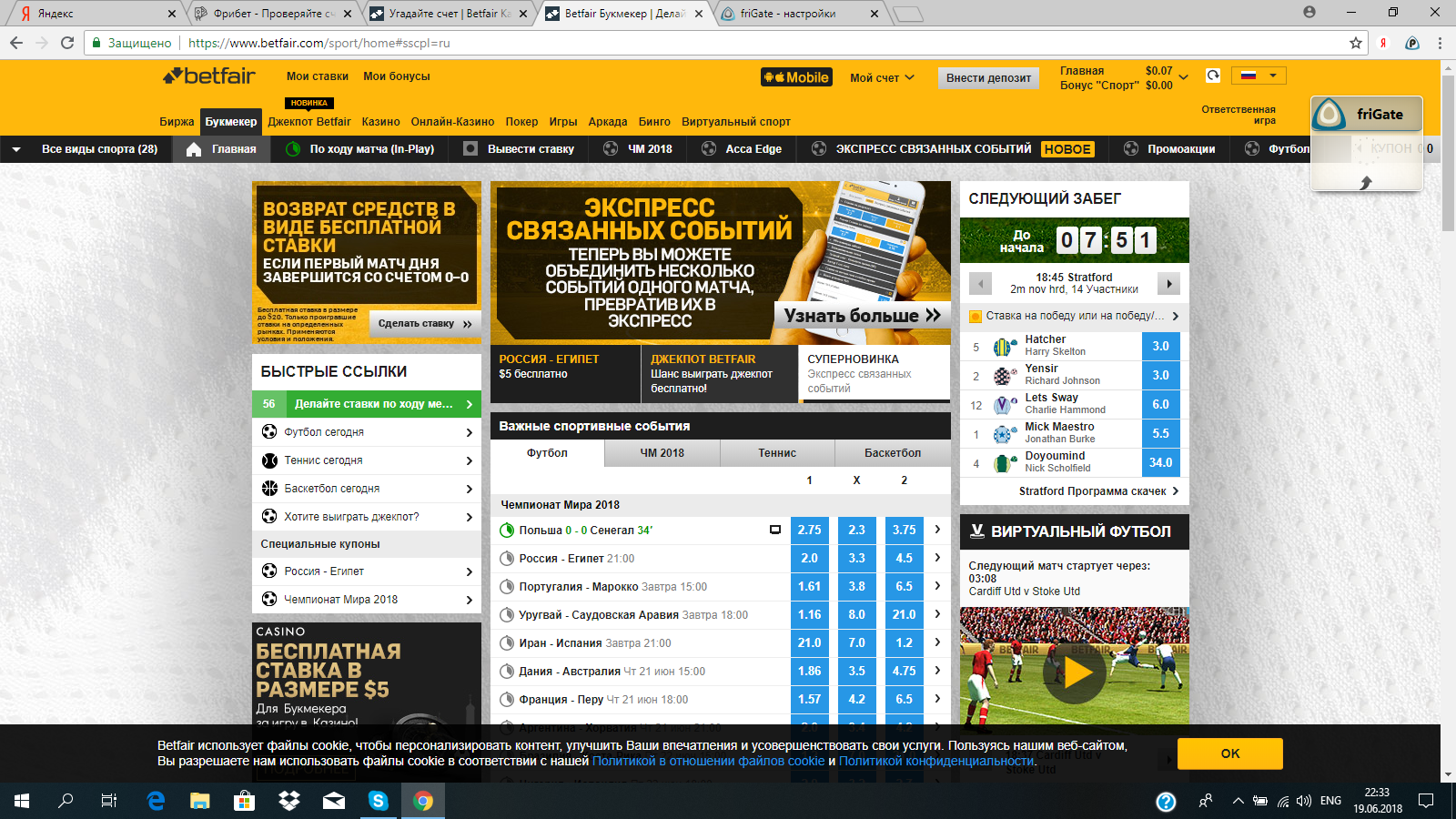Open Мои ставки
The image size is (1456, 819).
coord(318,76)
